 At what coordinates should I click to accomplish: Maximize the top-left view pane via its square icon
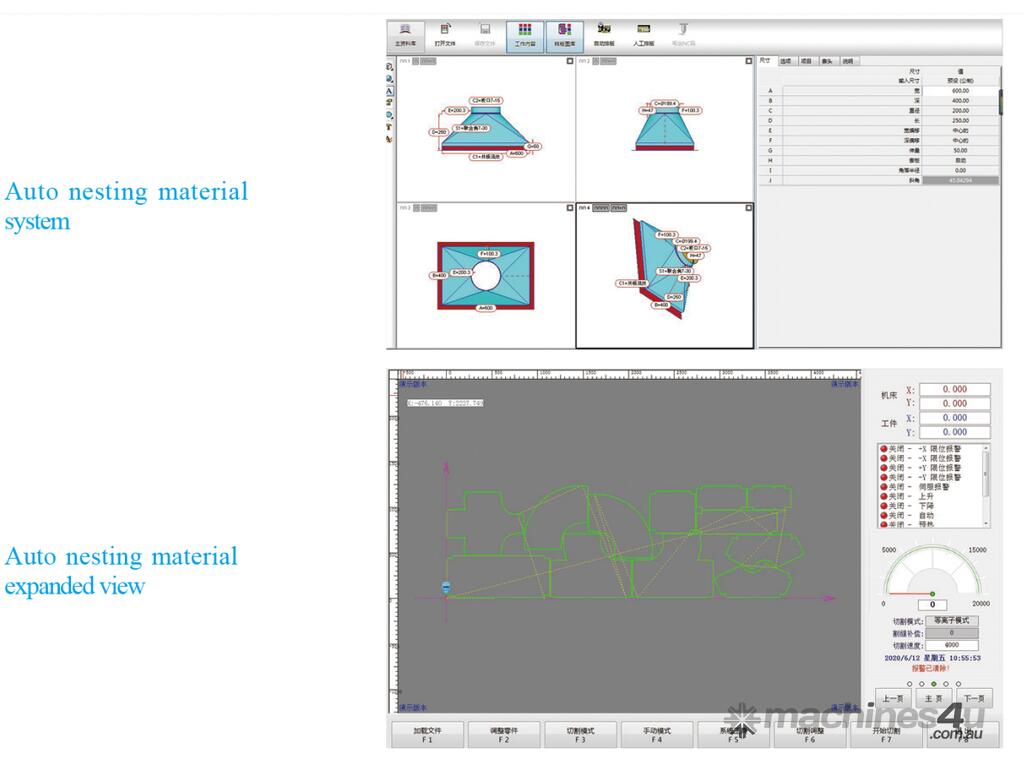570,61
